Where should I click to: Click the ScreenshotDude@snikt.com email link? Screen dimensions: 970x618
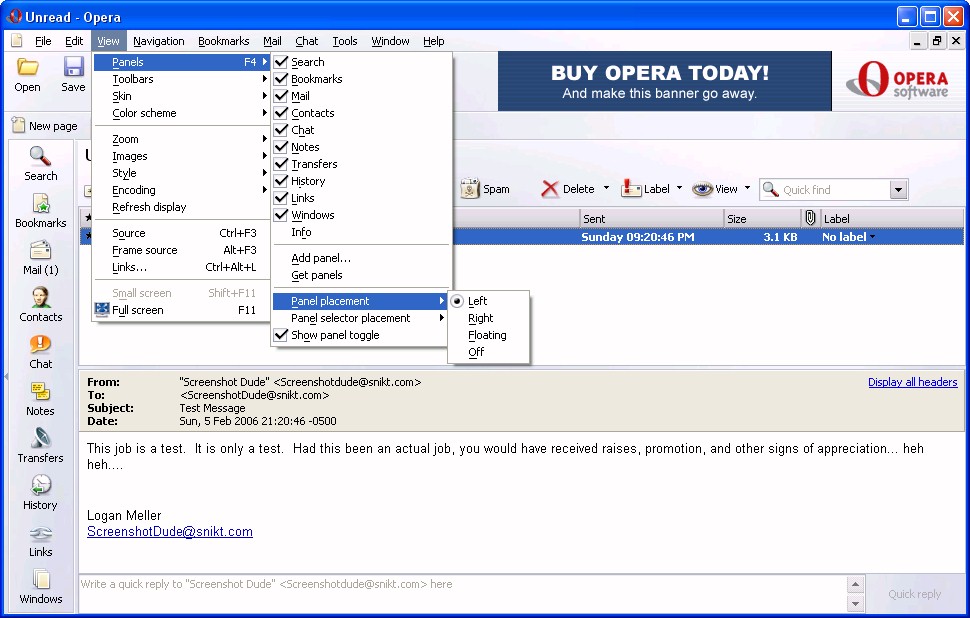[x=170, y=532]
